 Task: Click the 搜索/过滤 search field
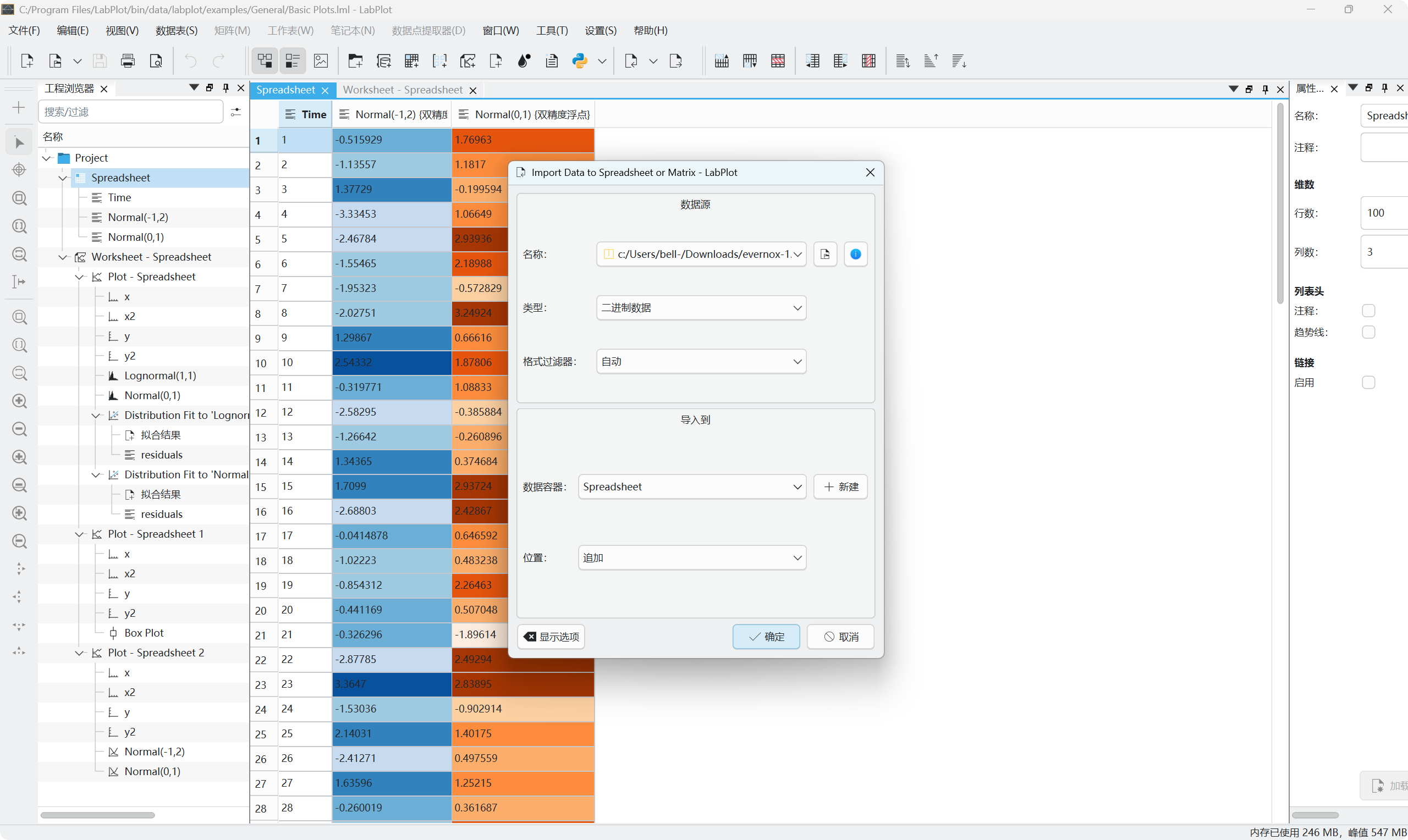[x=131, y=112]
